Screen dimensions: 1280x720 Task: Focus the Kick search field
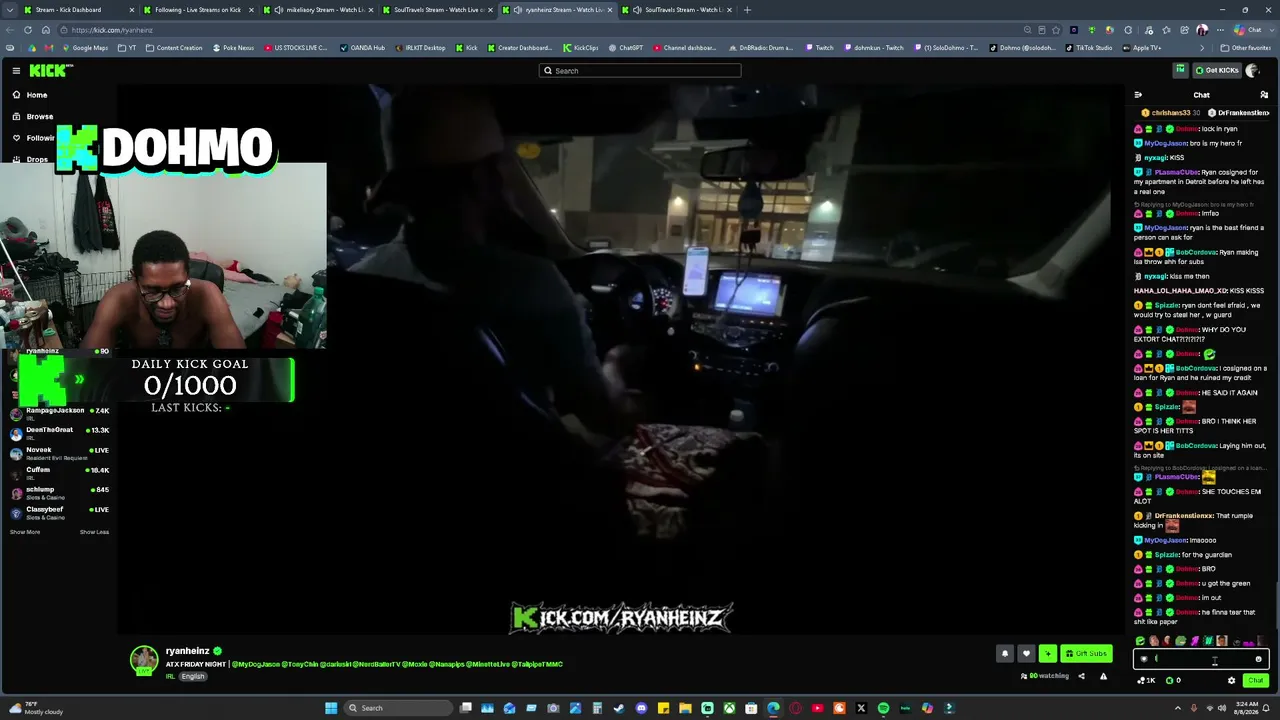tap(640, 71)
